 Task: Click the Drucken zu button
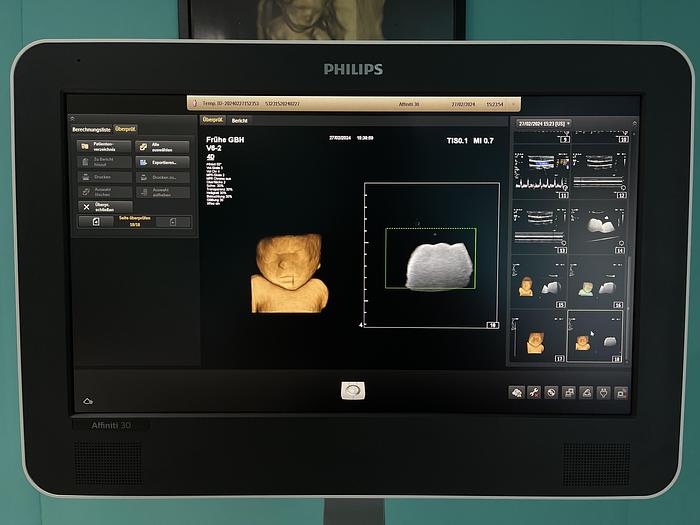(162, 177)
